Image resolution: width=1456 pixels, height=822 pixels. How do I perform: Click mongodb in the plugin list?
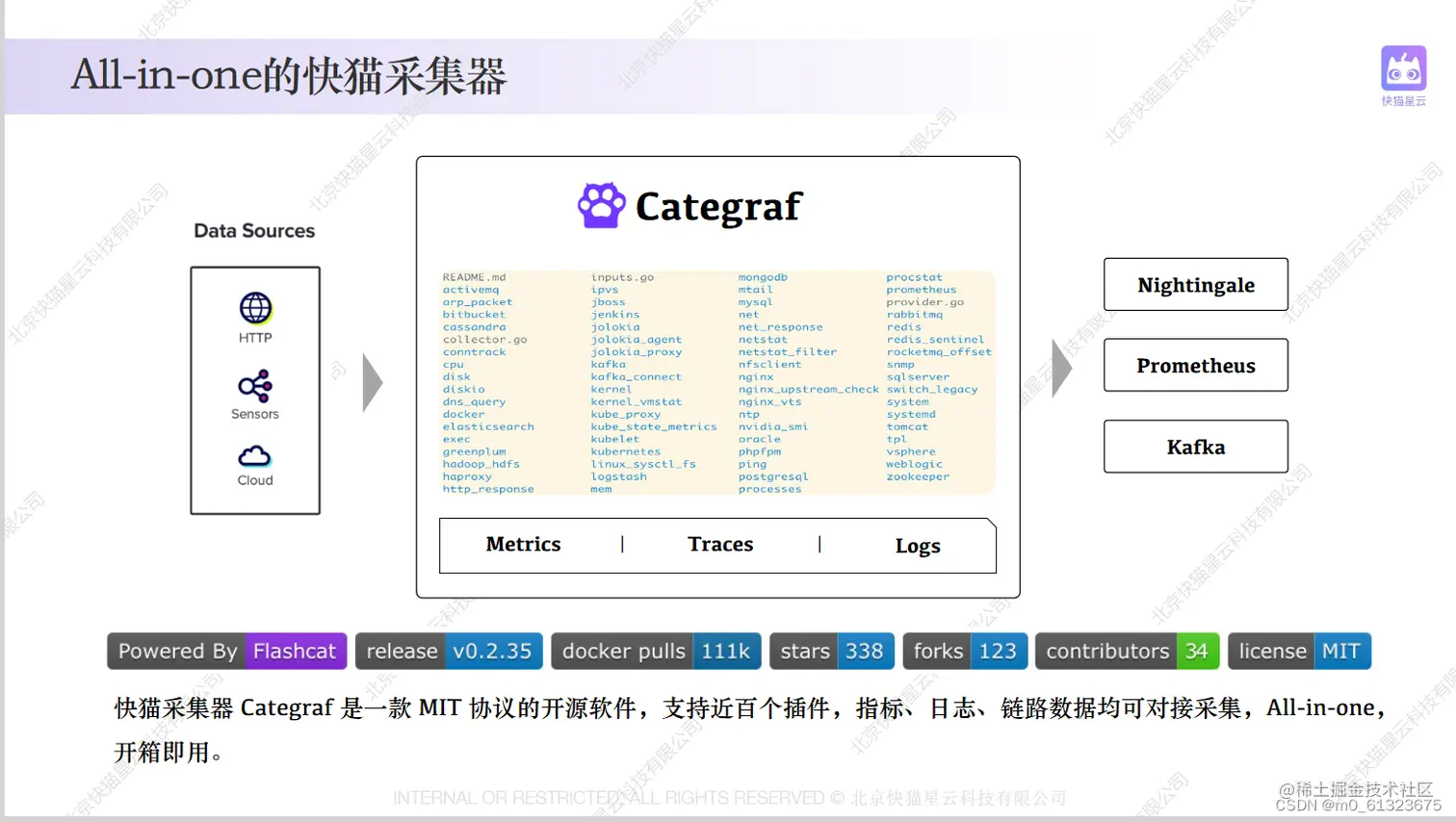[763, 277]
